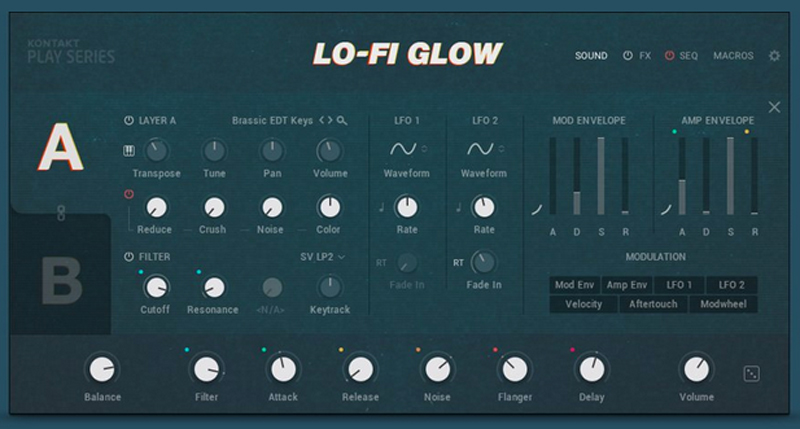Click the link icon between layers A and B

pyautogui.click(x=61, y=213)
